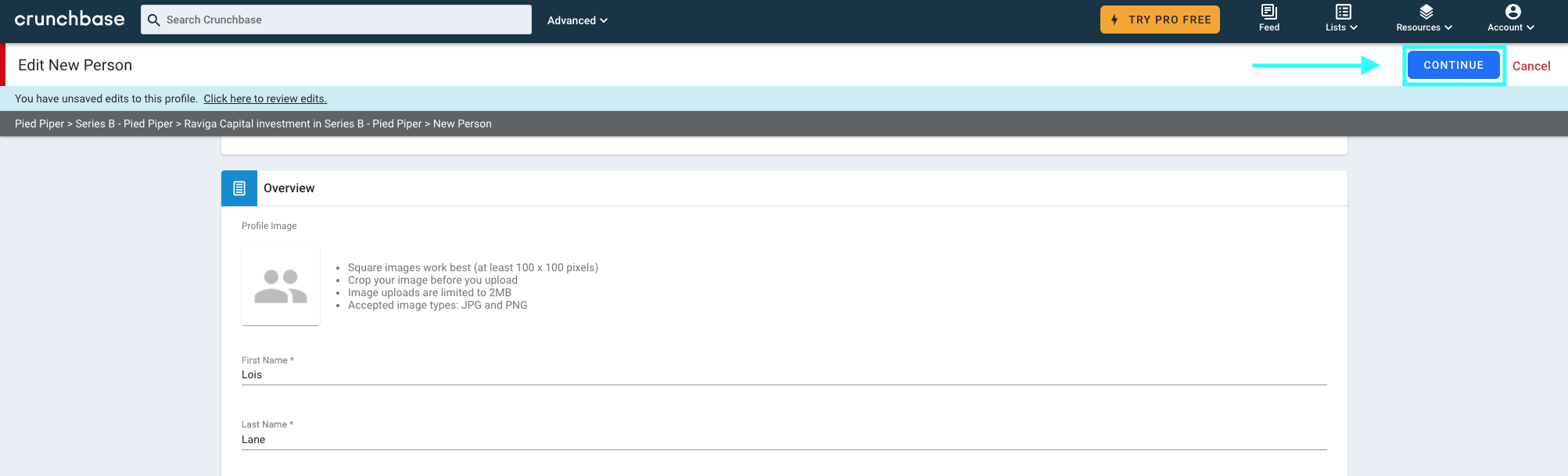Go to Pied Piper breadcrumb

click(40, 123)
